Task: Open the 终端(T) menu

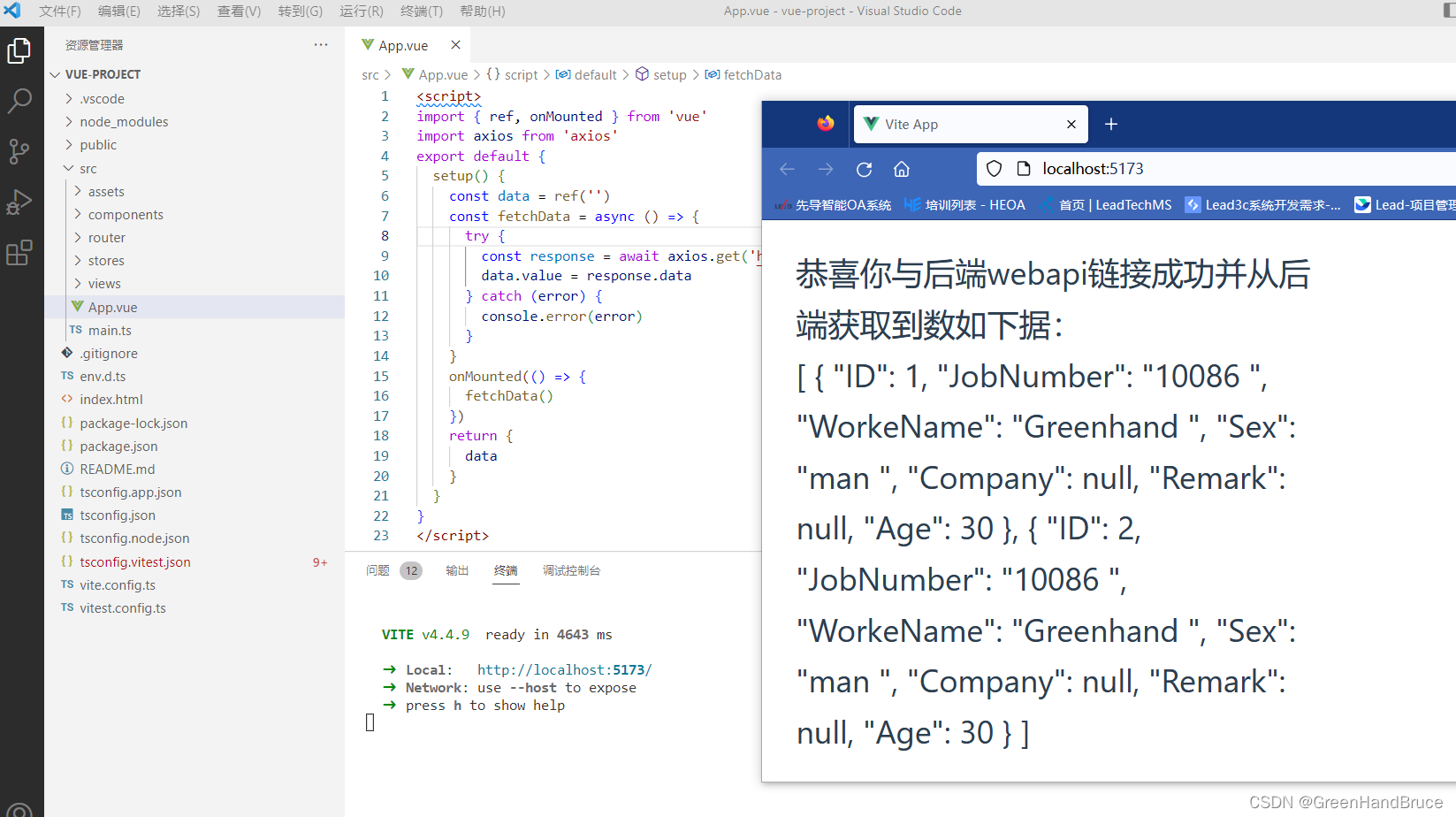Action: point(422,11)
